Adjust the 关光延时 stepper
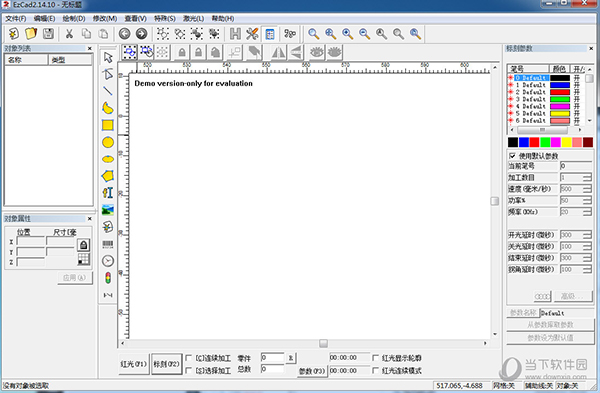The image size is (600, 393). pyautogui.click(x=587, y=246)
